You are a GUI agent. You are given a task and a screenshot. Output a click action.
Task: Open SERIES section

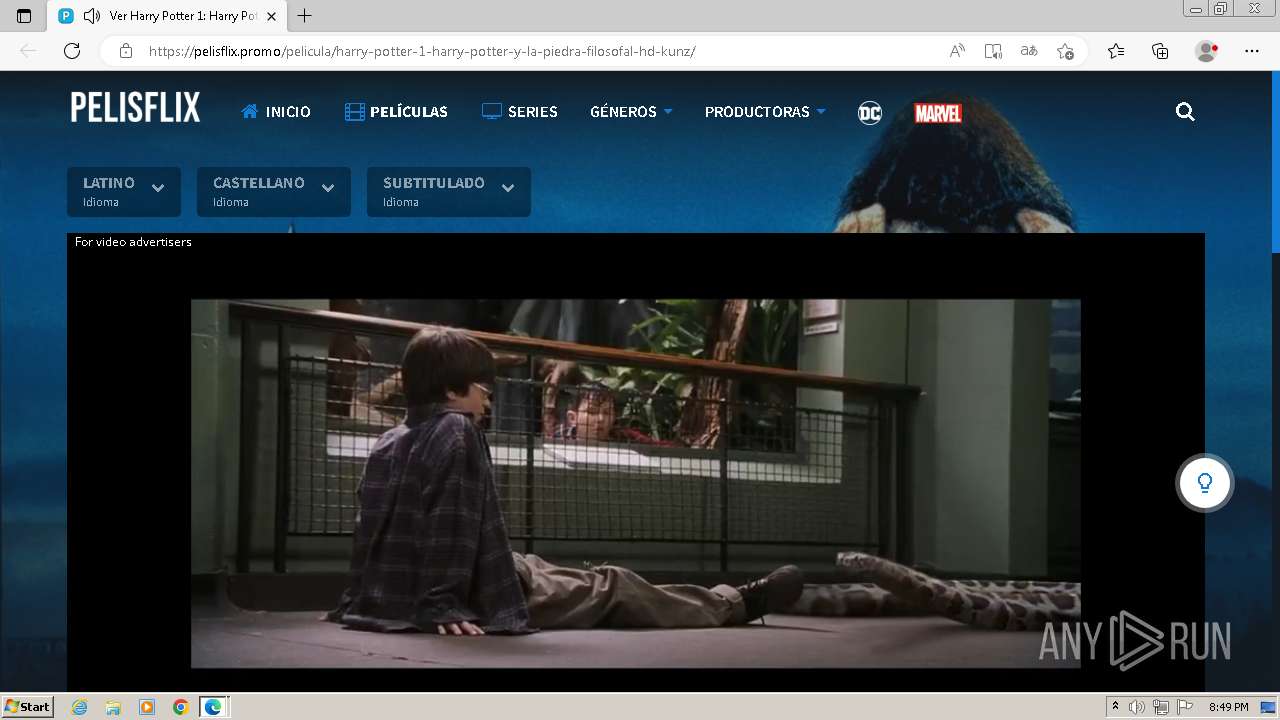point(520,112)
